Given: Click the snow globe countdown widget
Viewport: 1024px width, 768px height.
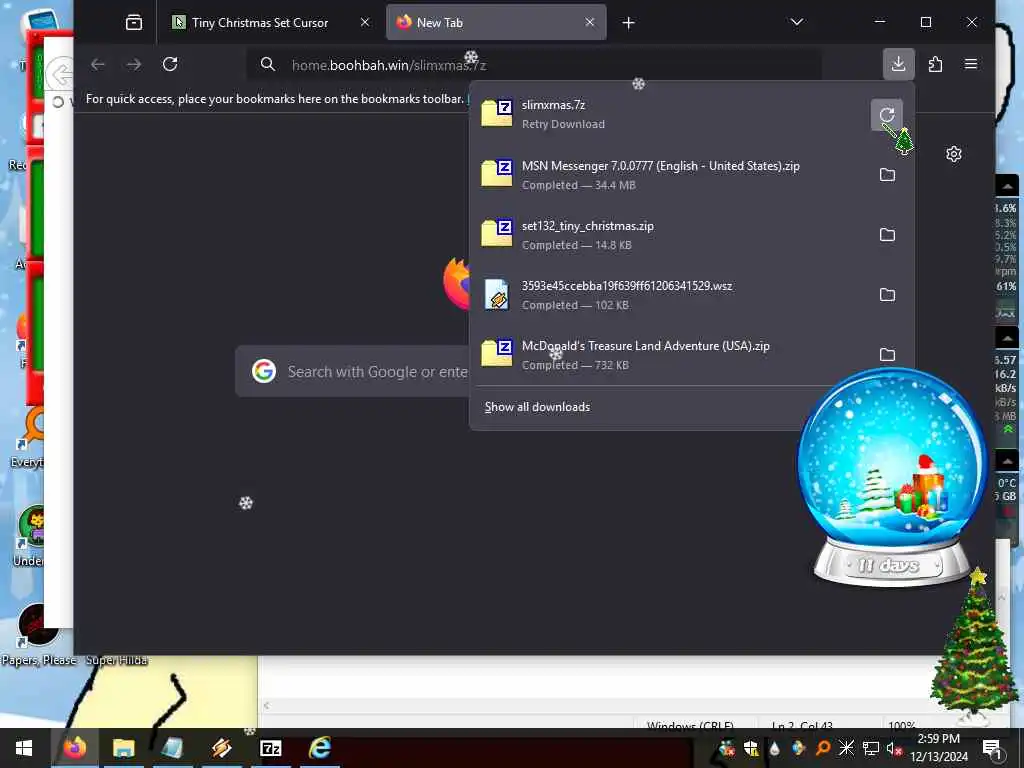Looking at the screenshot, I should 891,477.
